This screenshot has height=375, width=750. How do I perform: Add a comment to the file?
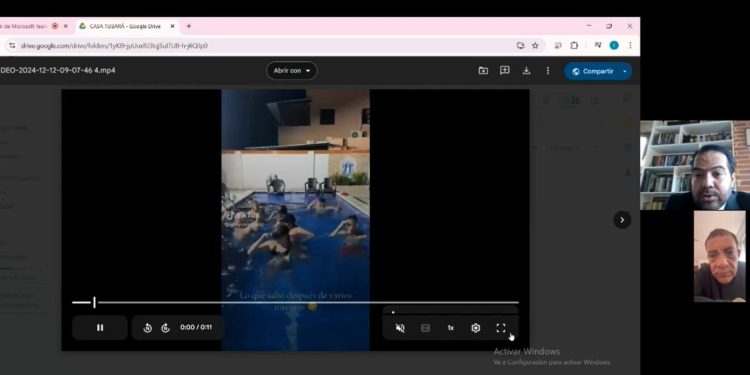505,71
